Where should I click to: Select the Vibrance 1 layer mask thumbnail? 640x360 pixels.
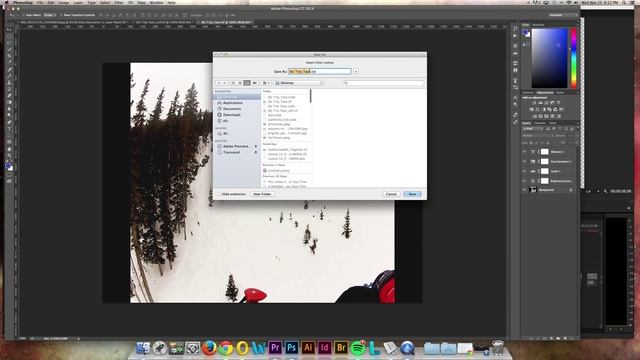[x=545, y=152]
